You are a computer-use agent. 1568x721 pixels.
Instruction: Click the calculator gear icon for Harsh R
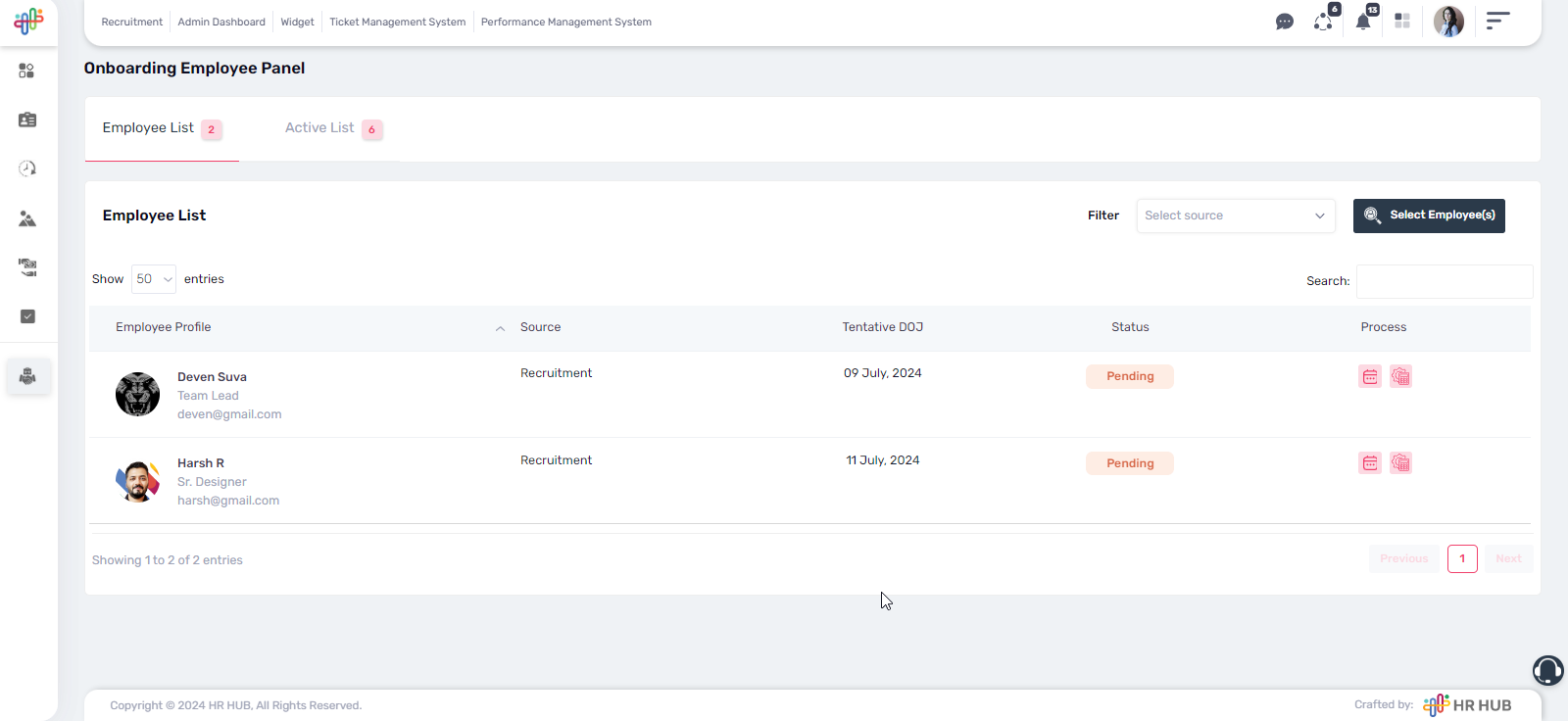click(1400, 463)
